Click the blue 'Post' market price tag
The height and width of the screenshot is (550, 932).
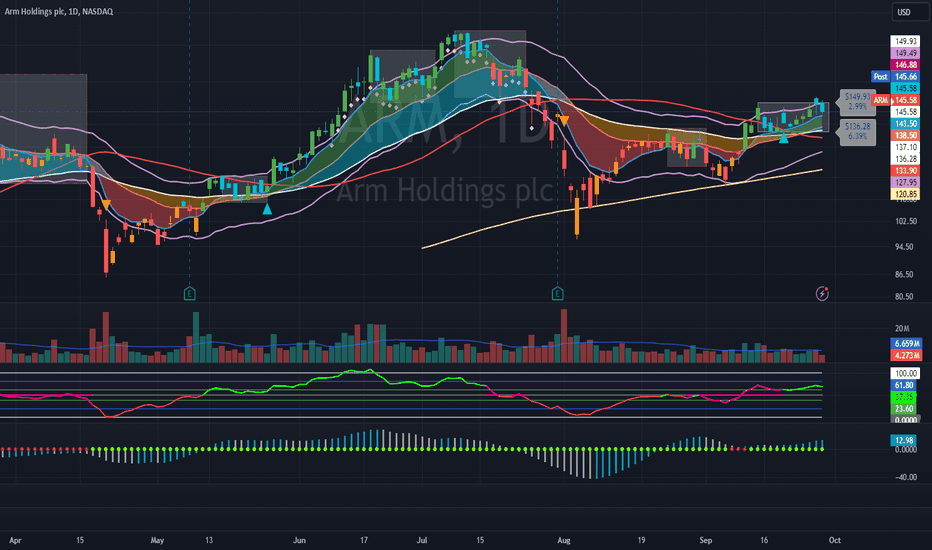pos(880,77)
